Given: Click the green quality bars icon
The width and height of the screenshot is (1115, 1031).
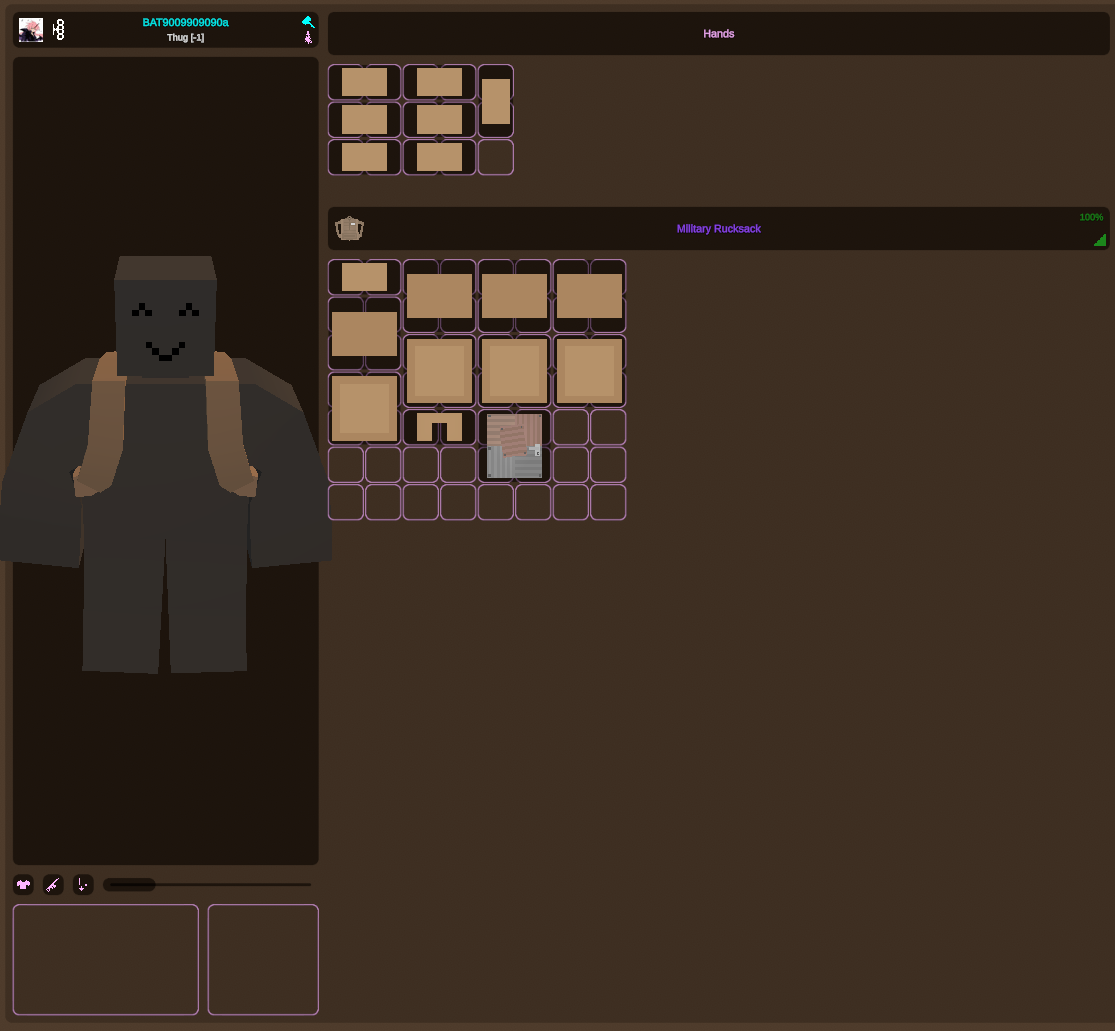Looking at the screenshot, I should pos(1100,240).
